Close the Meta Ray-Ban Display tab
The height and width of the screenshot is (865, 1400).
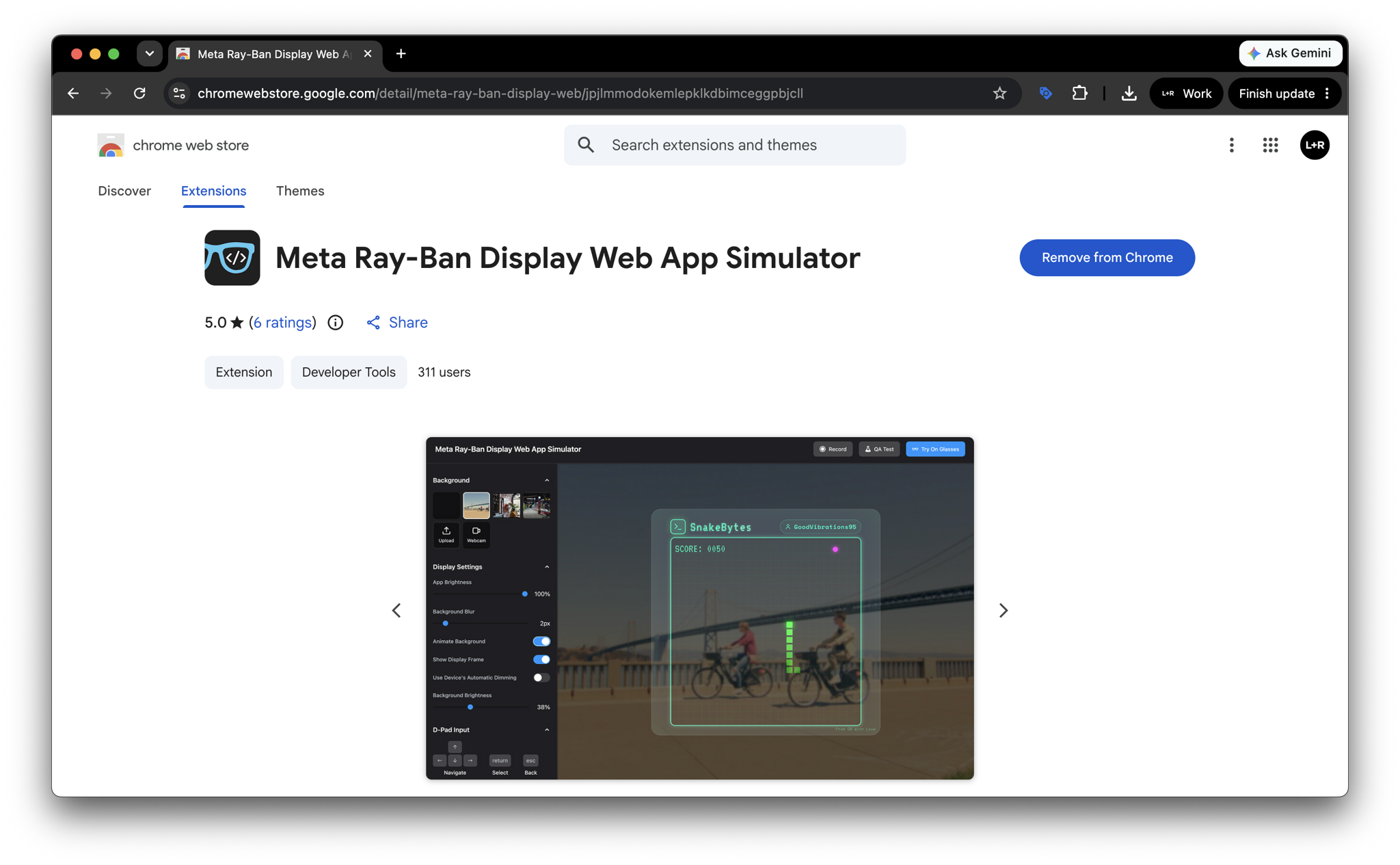point(368,53)
